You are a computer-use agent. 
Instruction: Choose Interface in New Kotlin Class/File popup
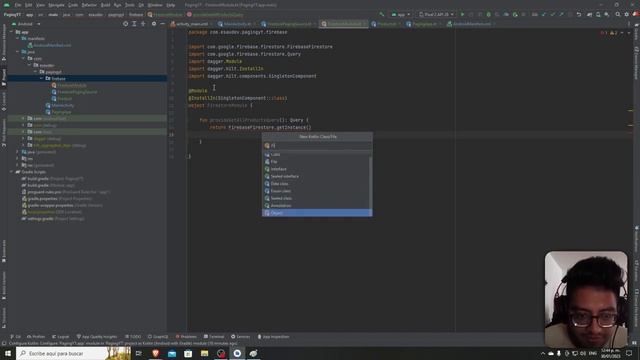(x=317, y=169)
